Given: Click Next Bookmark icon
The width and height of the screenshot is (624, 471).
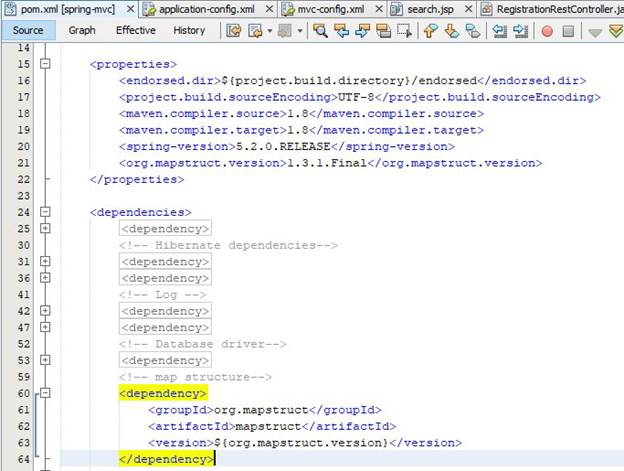Looking at the screenshot, I should 452,31.
